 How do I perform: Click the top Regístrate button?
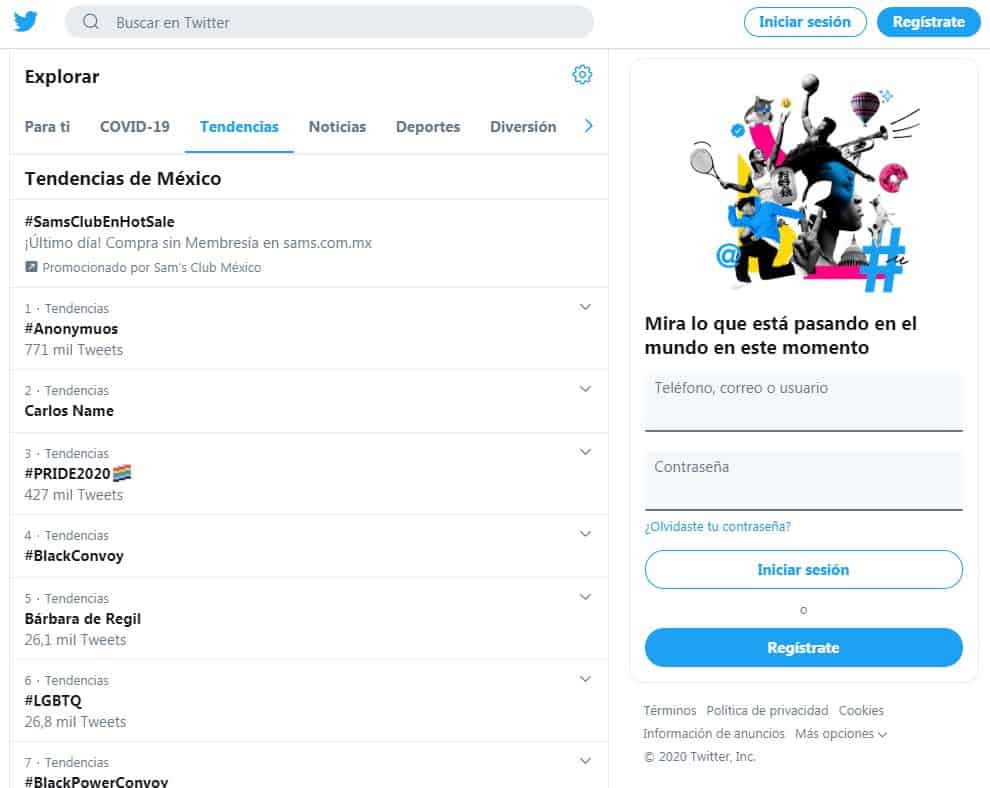[928, 22]
